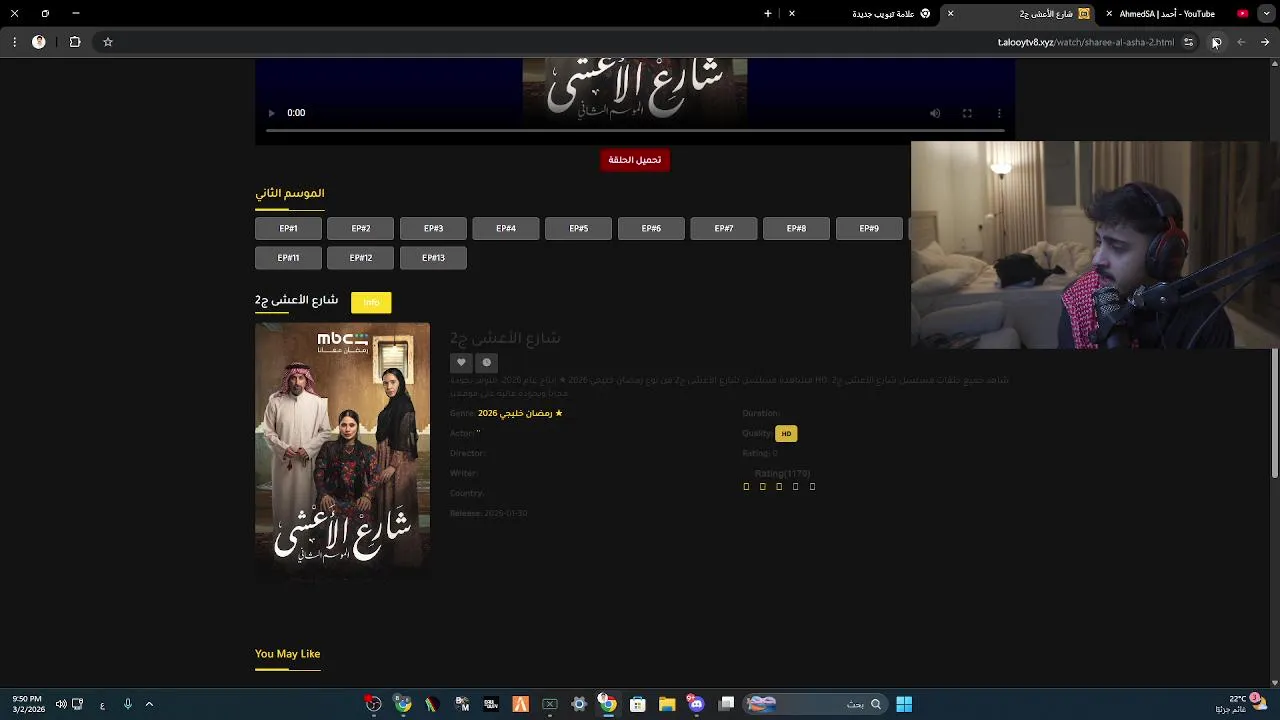Open the system volume control in the tray
Viewport: 1280px width, 720px height.
pyautogui.click(x=60, y=704)
